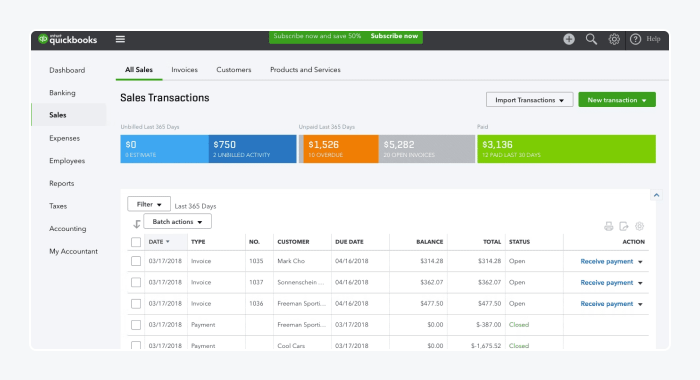Viewport: 700px width, 380px height.
Task: Go to Expenses in the sidebar
Action: click(x=64, y=138)
